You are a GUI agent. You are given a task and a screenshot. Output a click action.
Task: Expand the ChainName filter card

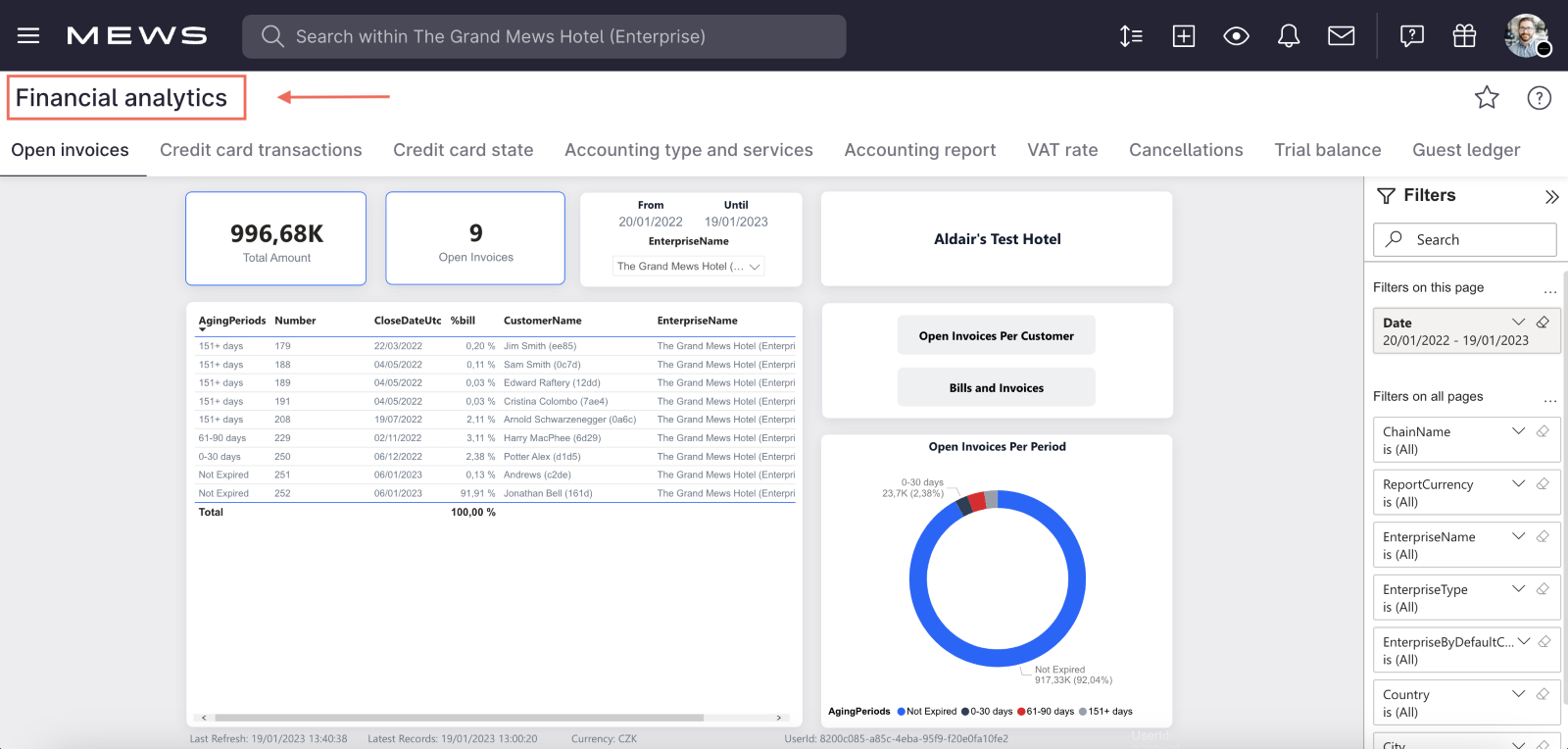click(x=1518, y=430)
